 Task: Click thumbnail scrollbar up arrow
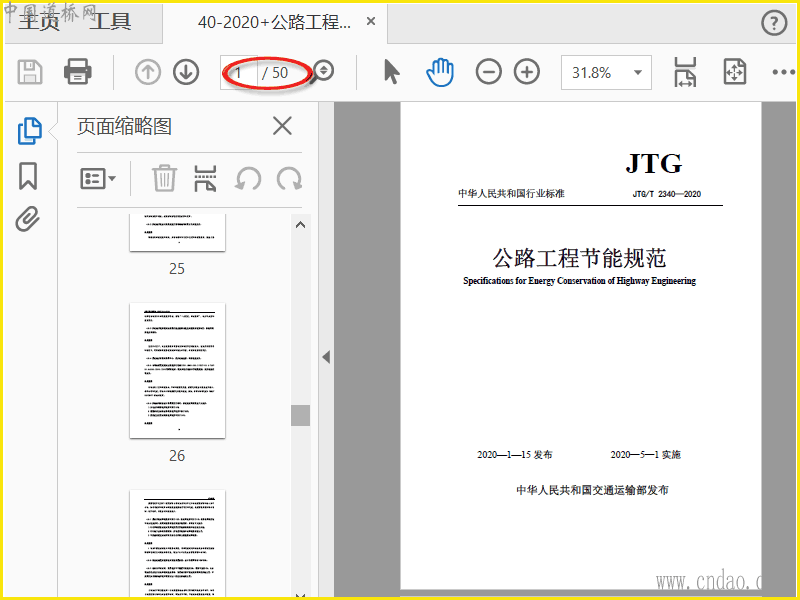pos(301,224)
